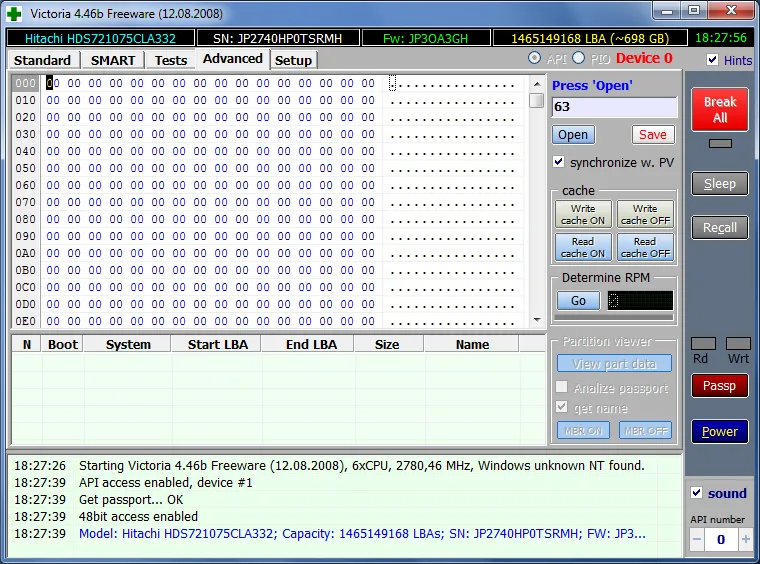
Task: Click the RPM readout display
Action: tap(640, 300)
